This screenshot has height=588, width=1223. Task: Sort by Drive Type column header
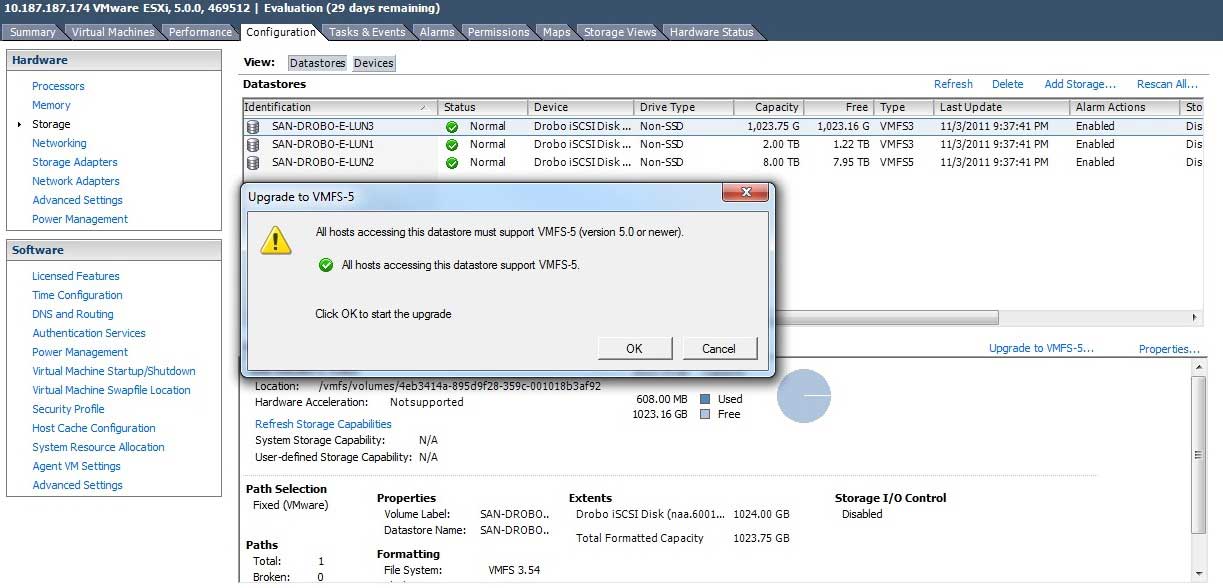[x=684, y=107]
